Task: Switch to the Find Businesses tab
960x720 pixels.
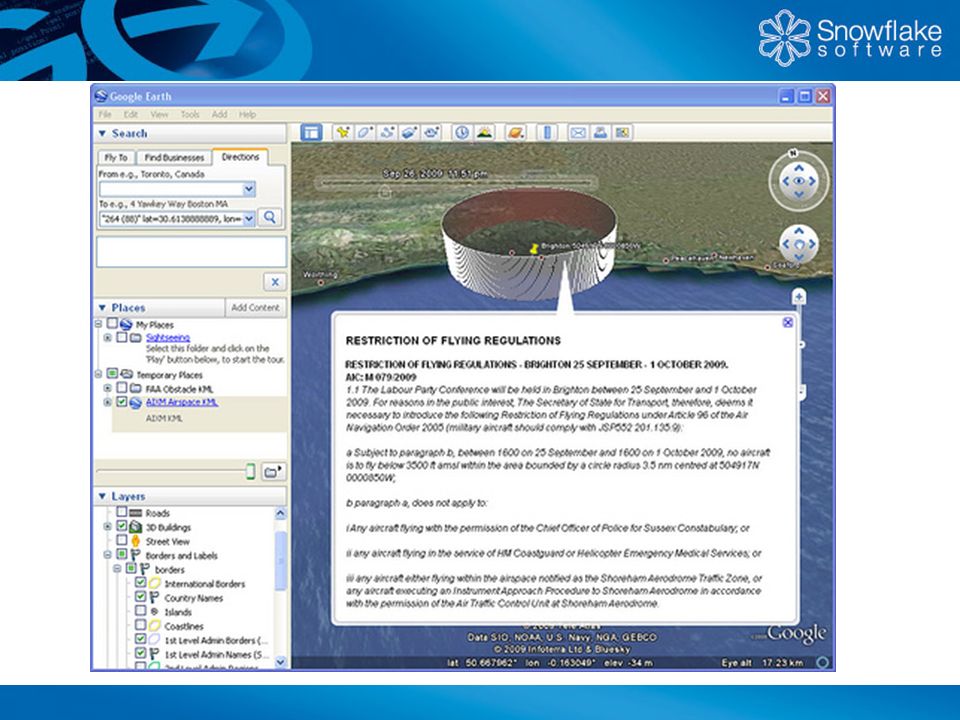Action: (174, 157)
